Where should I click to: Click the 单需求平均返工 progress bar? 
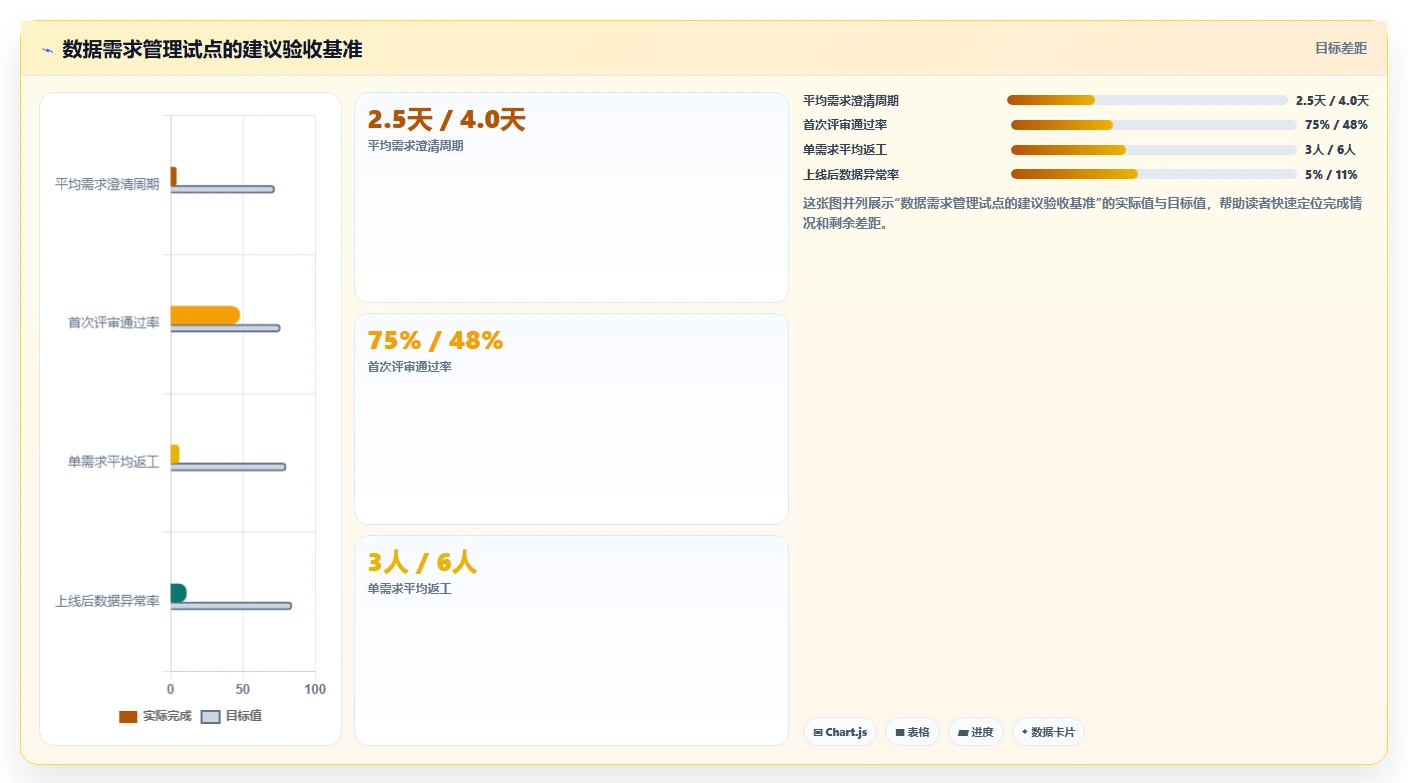pyautogui.click(x=1153, y=150)
